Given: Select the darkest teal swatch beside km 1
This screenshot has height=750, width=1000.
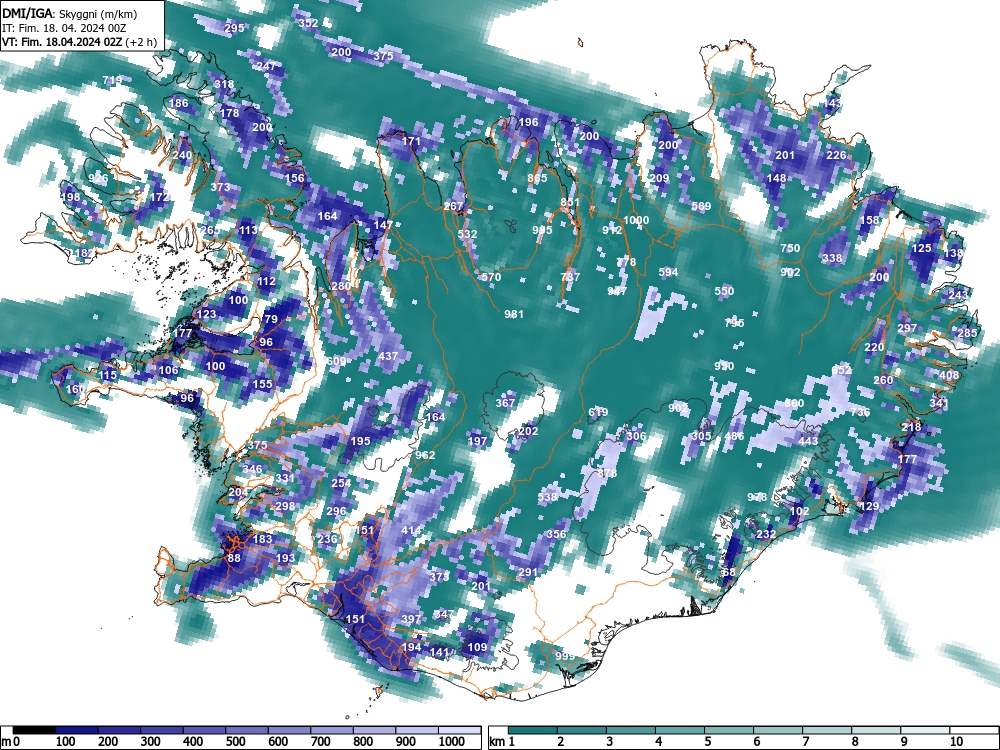Looking at the screenshot, I should [x=533, y=730].
